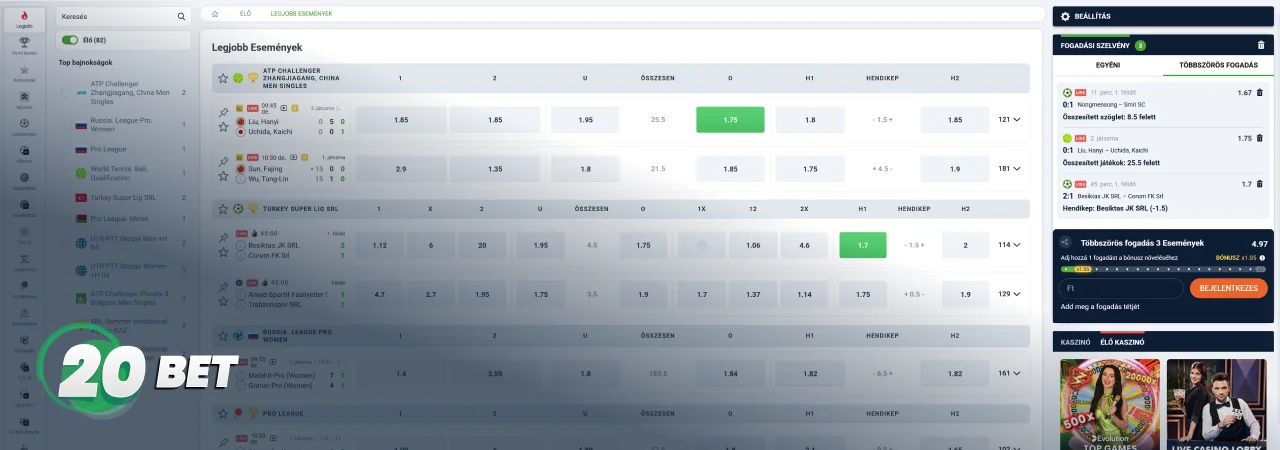Click the search magnifier icon
This screenshot has width=1280, height=450.
(x=181, y=17)
